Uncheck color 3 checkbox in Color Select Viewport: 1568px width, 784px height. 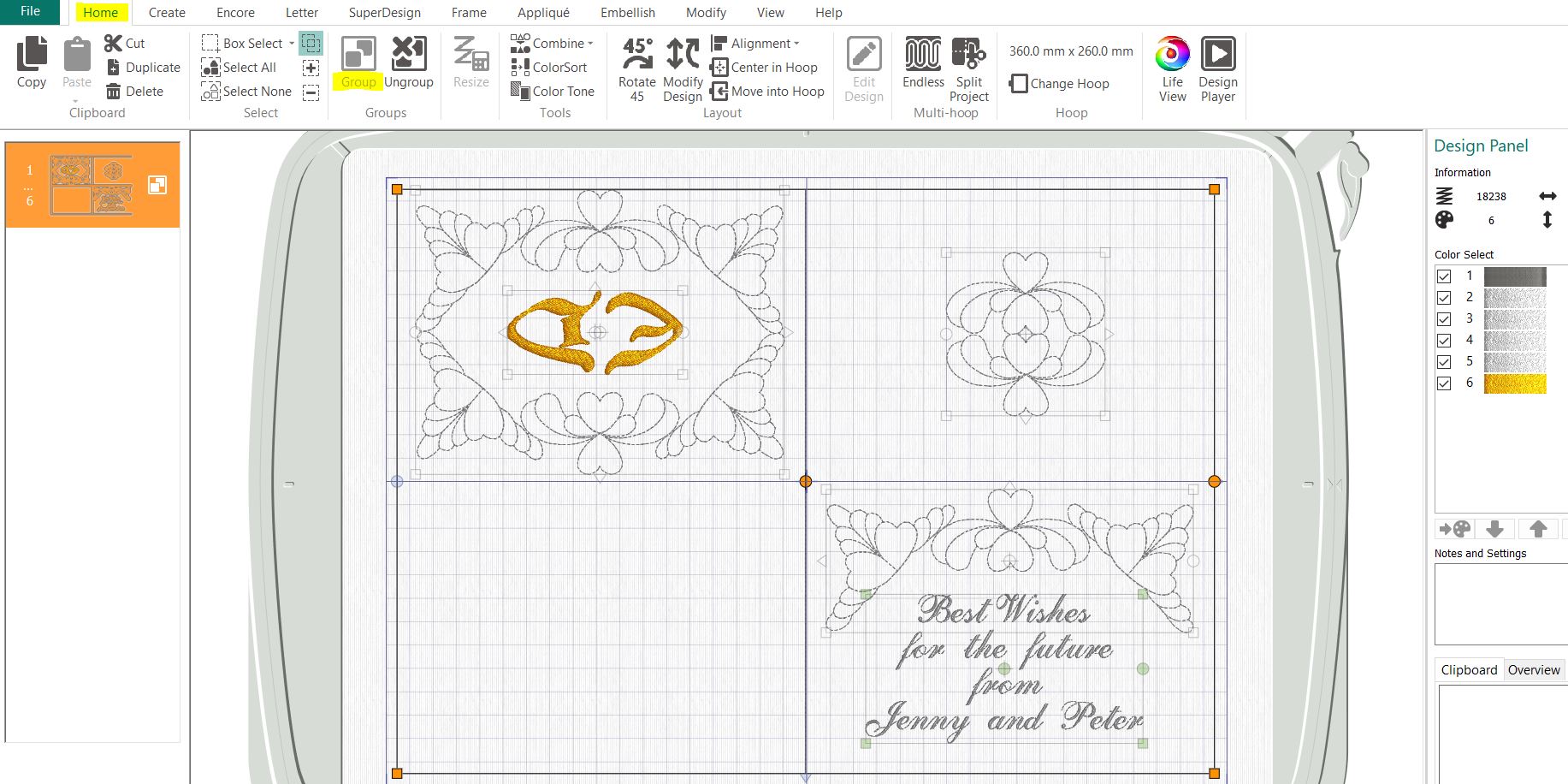[1444, 319]
